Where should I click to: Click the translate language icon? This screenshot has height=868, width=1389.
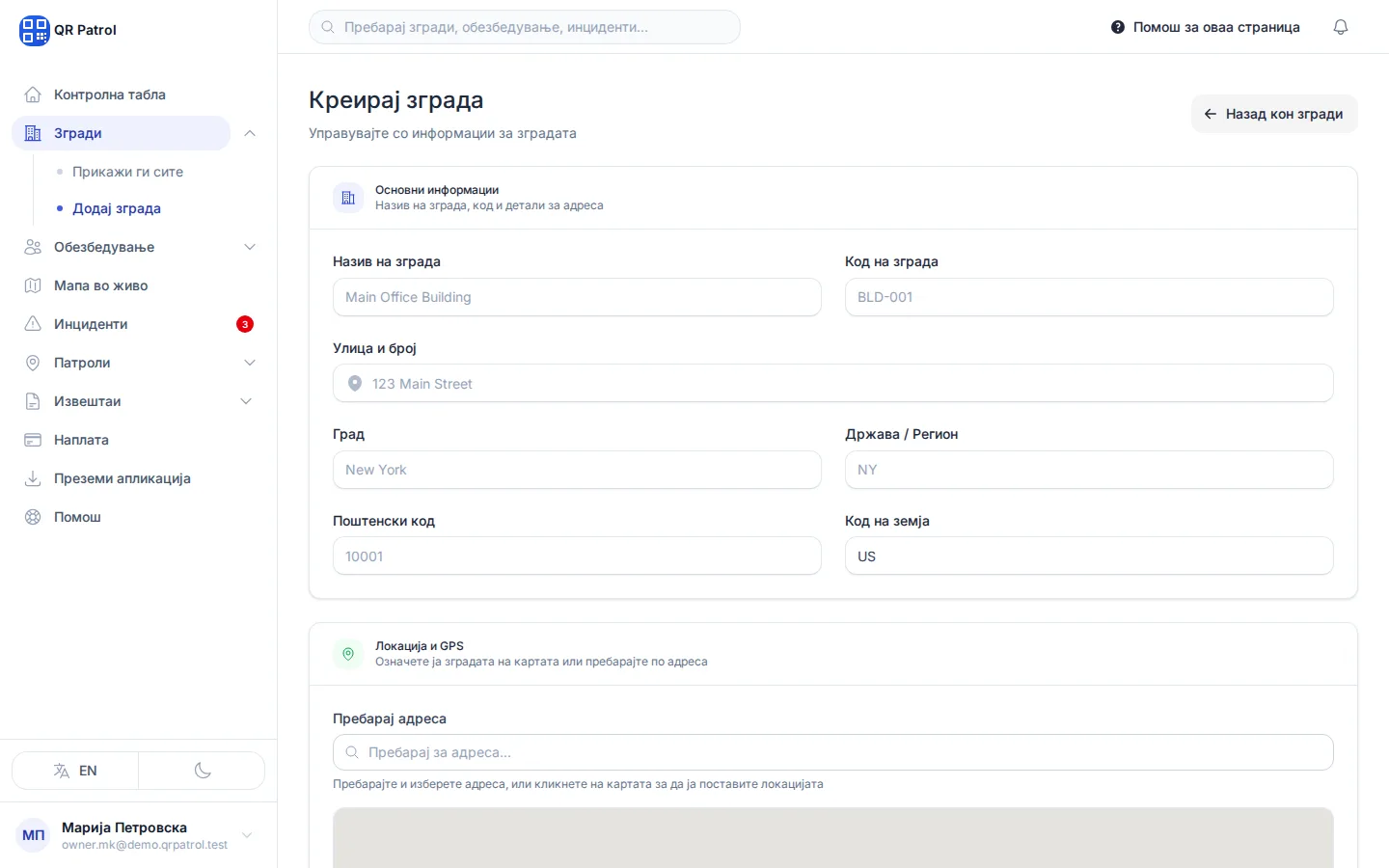point(62,771)
